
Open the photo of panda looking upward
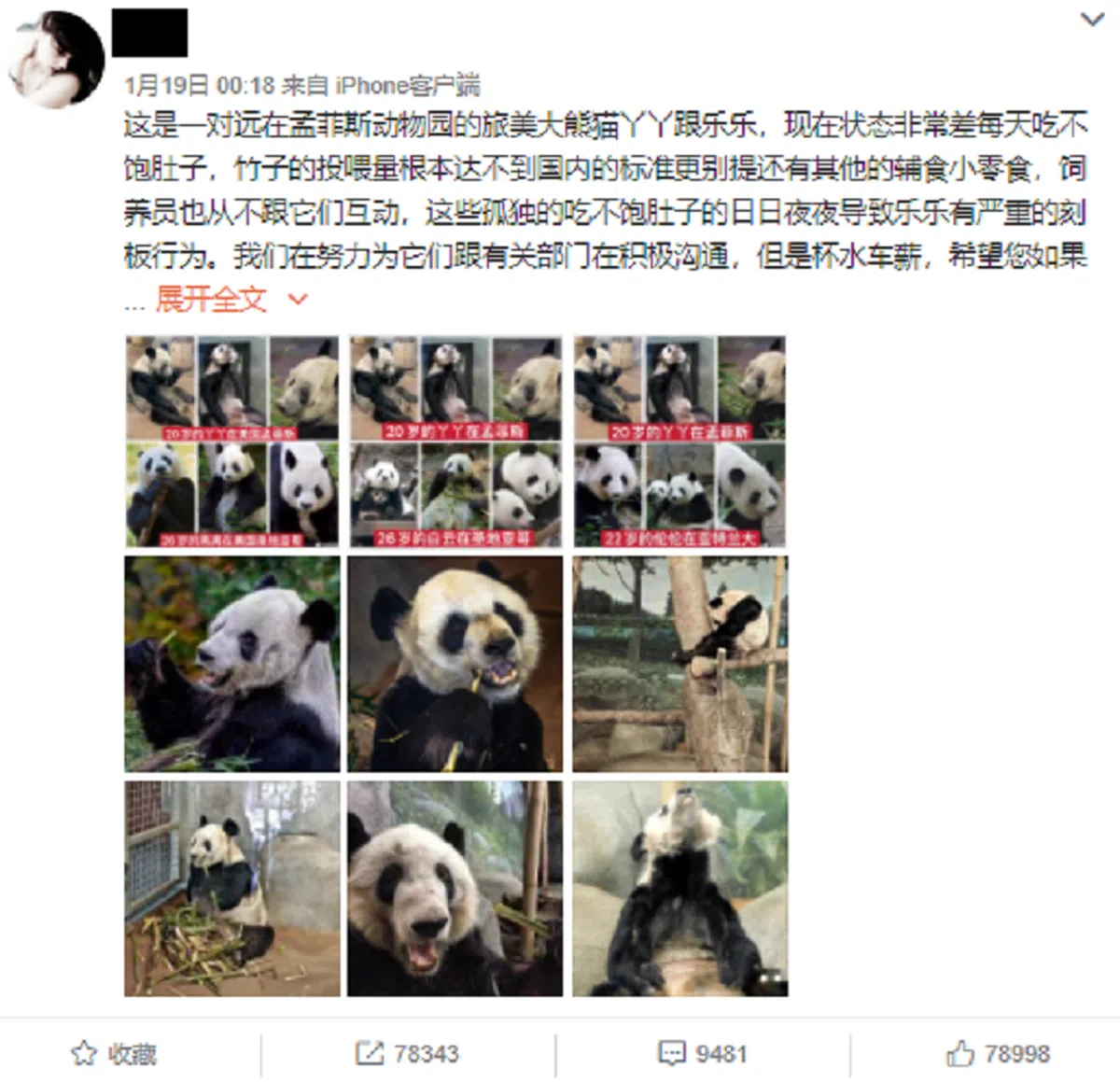click(680, 889)
